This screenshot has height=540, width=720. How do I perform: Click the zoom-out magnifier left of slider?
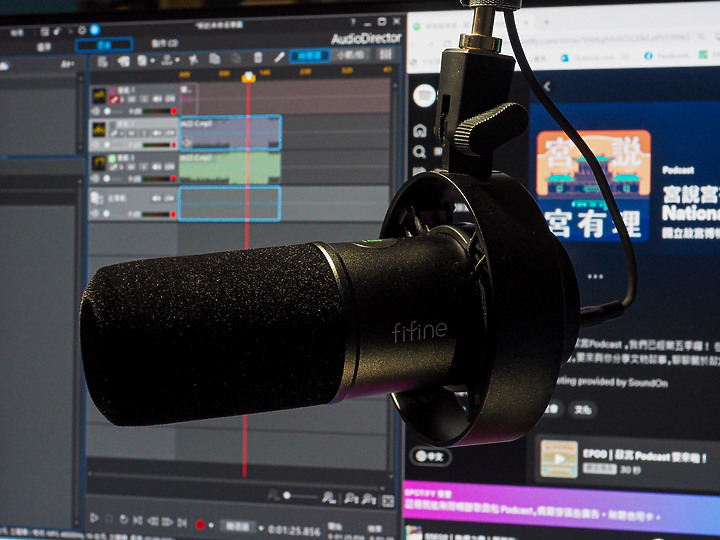(x=274, y=495)
